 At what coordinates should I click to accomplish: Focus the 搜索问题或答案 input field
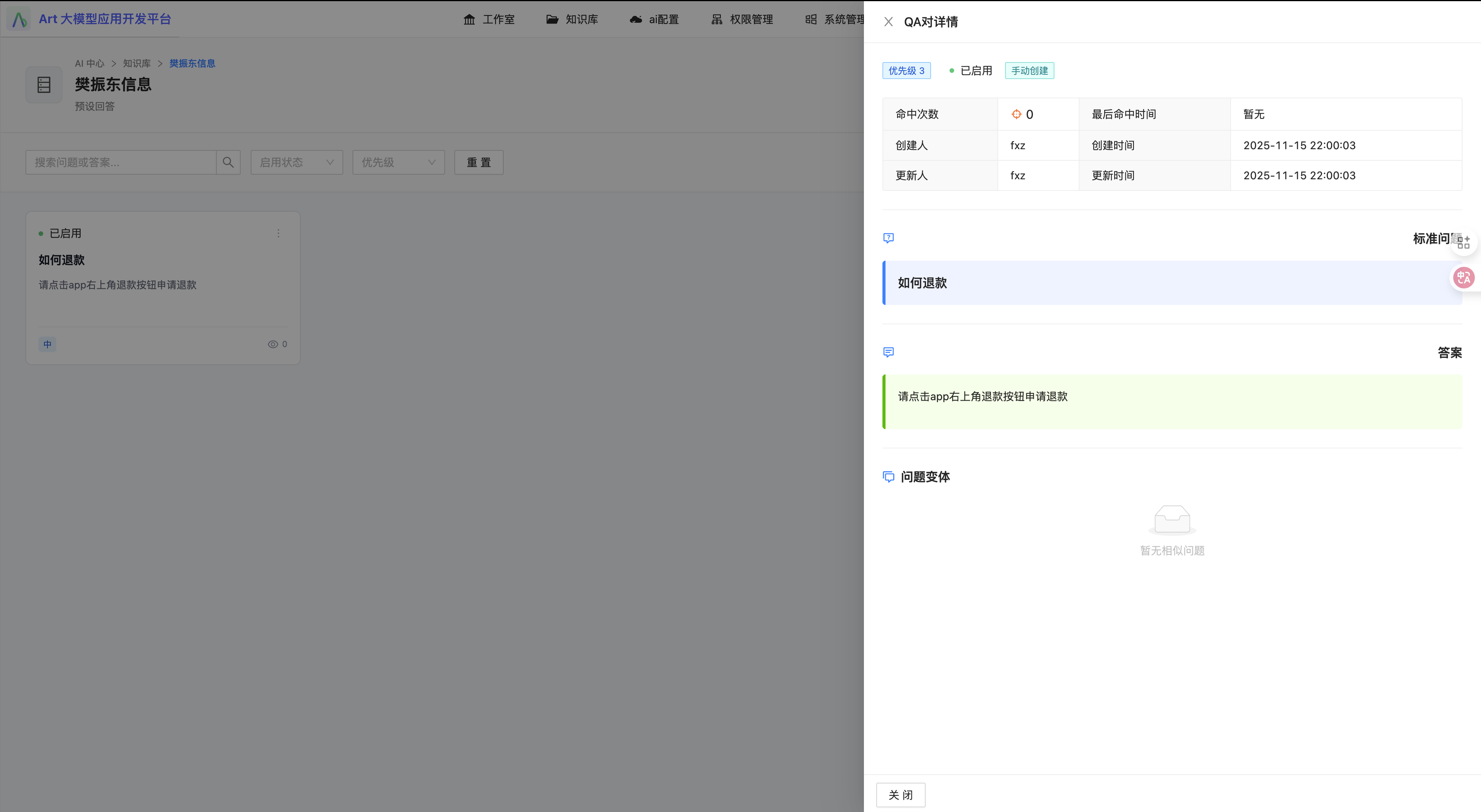121,163
